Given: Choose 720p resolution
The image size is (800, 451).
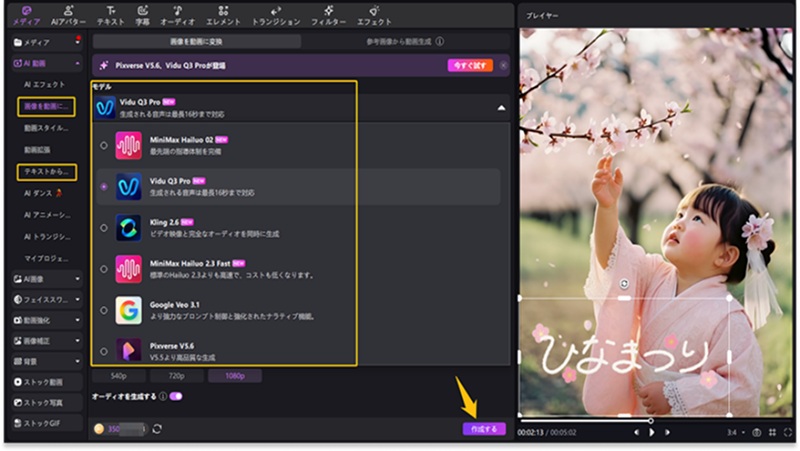Looking at the screenshot, I should [x=177, y=376].
